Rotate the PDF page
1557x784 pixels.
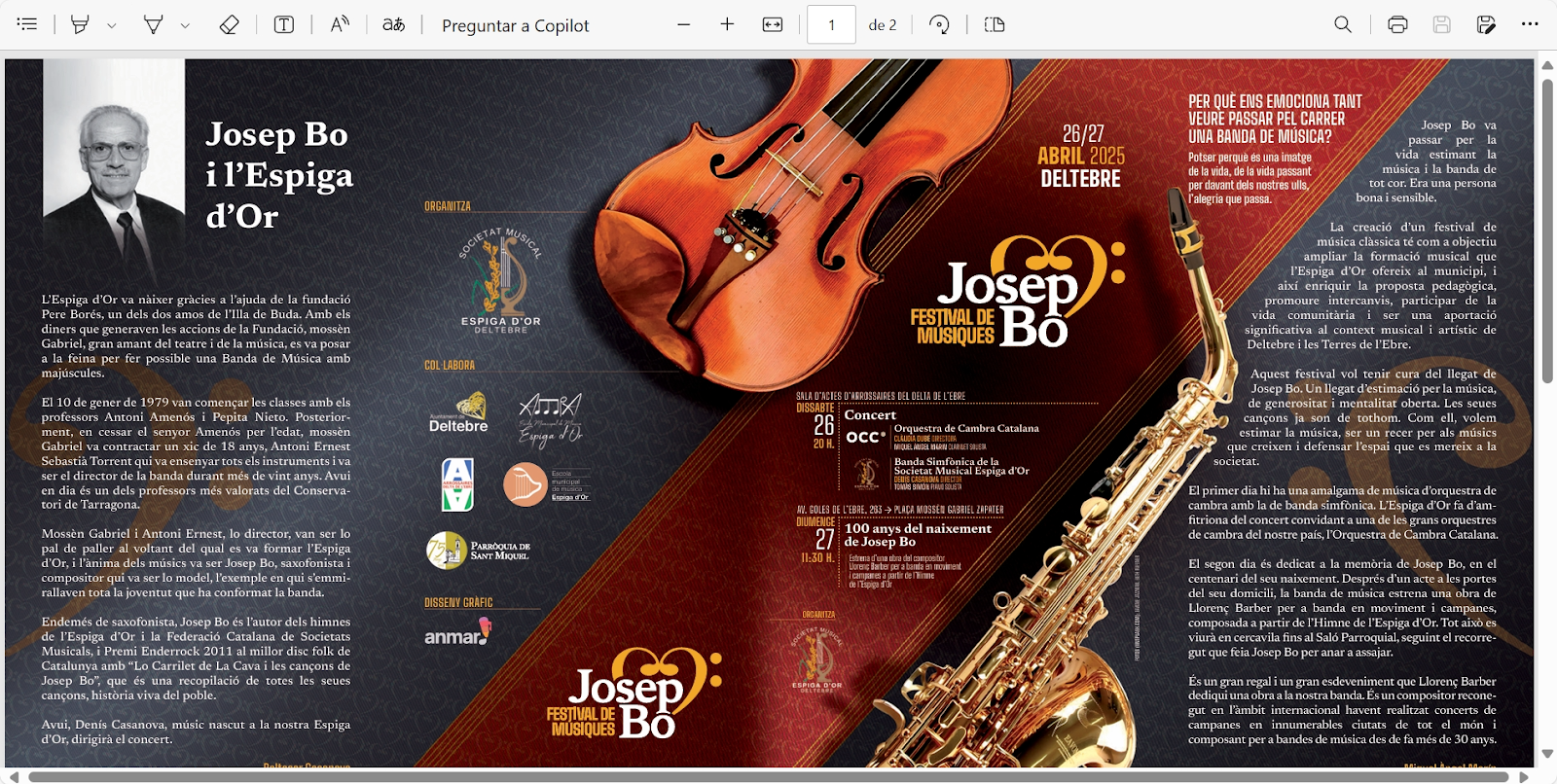[x=939, y=24]
